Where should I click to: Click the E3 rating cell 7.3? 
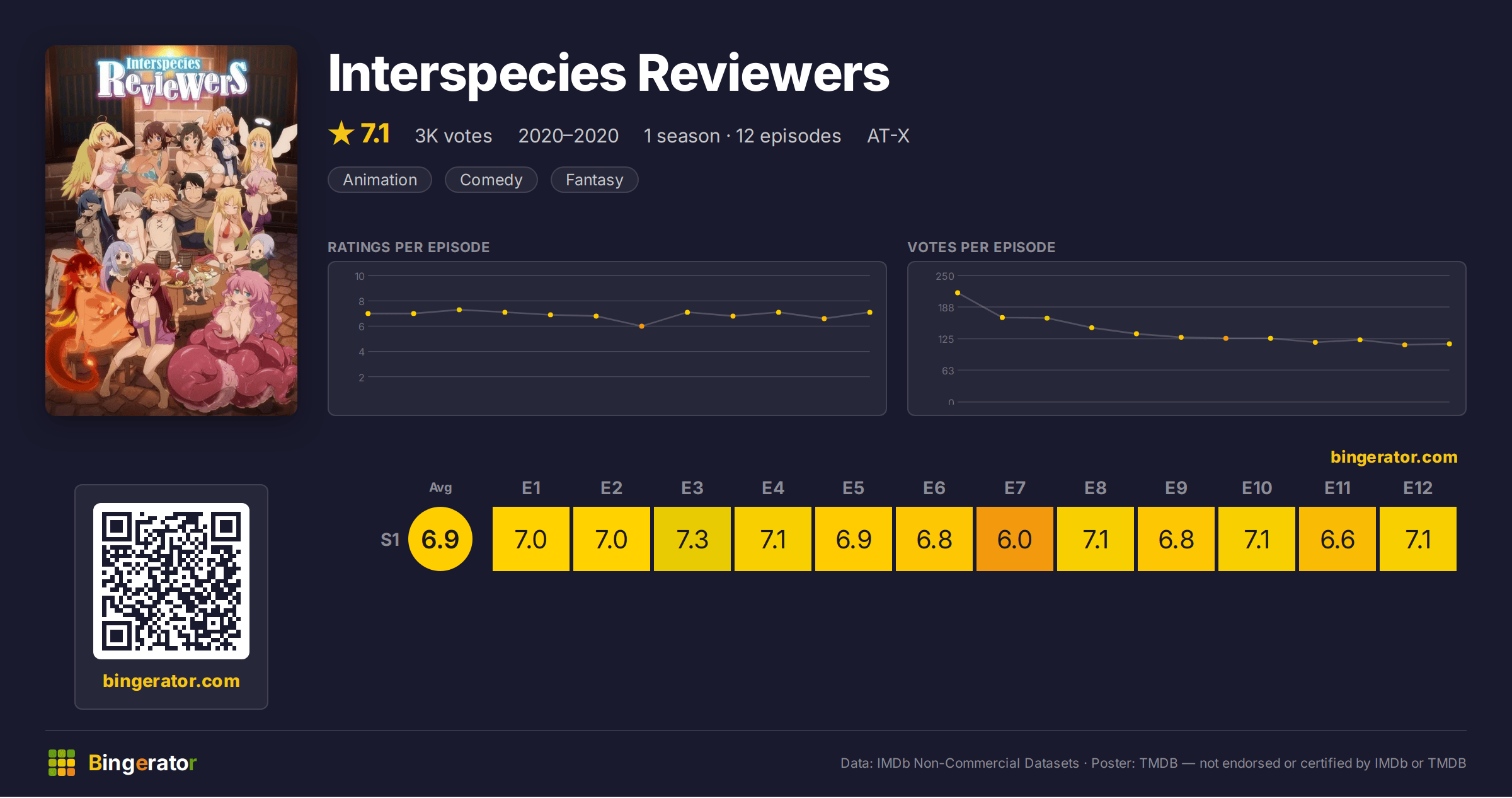[x=692, y=539]
